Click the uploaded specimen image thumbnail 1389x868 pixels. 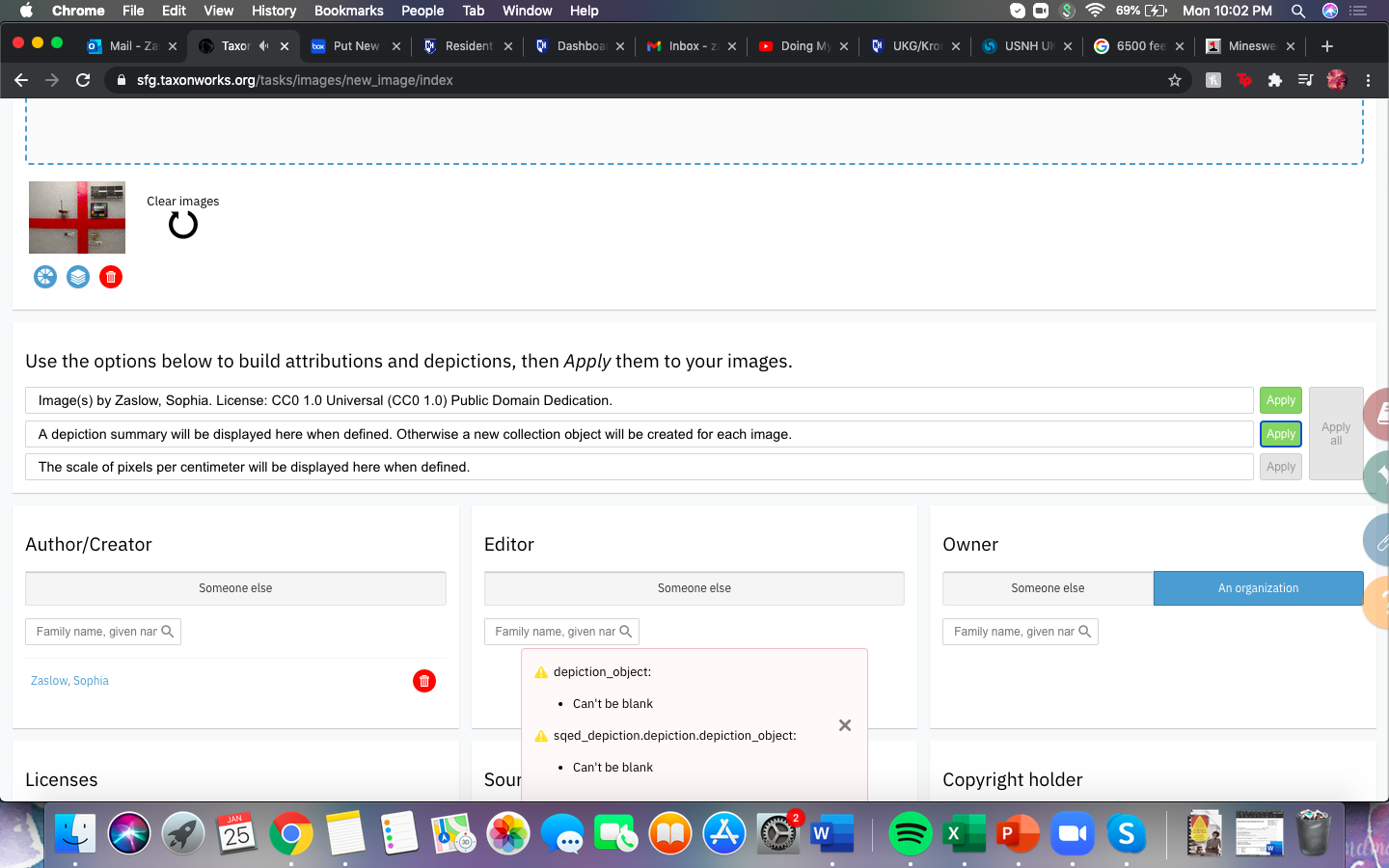(77, 218)
